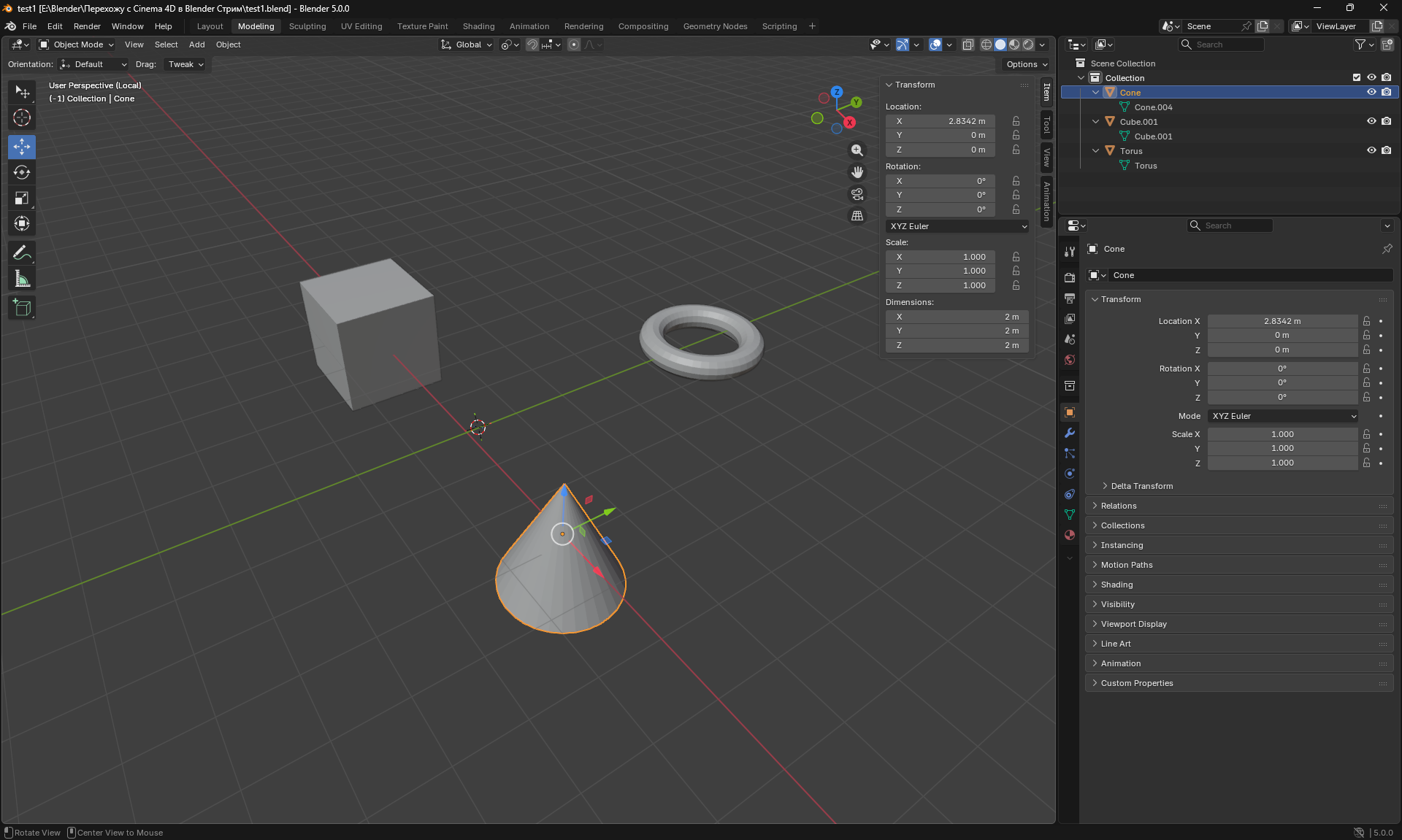
Task: Click the camera view viewport icon
Action: (x=857, y=194)
